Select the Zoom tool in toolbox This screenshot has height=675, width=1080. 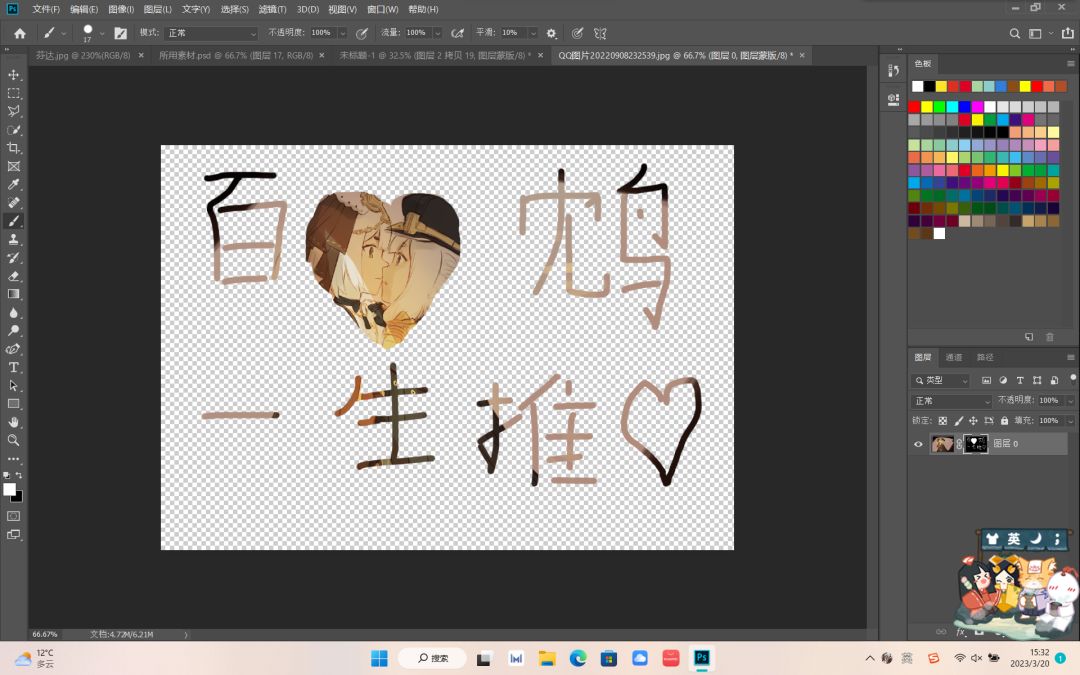point(14,440)
